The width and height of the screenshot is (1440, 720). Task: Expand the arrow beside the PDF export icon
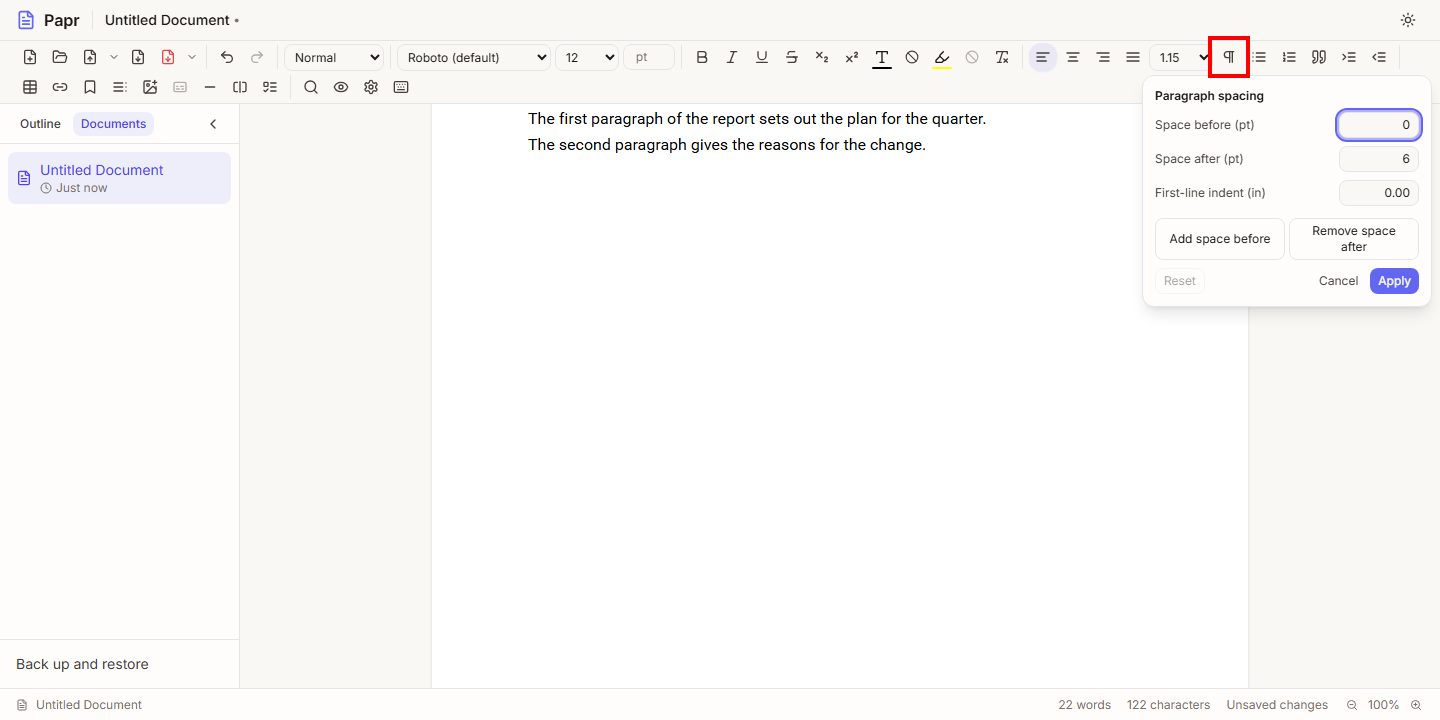(x=192, y=57)
